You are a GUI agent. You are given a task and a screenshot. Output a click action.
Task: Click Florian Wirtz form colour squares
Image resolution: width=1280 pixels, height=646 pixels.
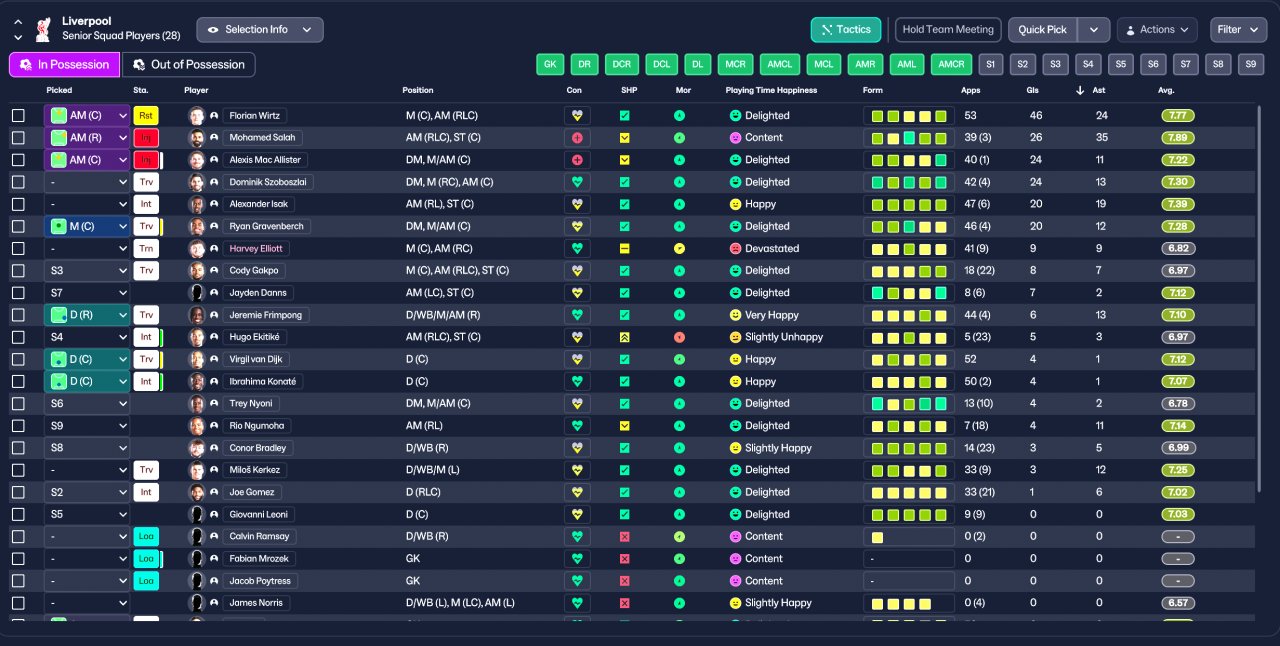pyautogui.click(x=909, y=116)
